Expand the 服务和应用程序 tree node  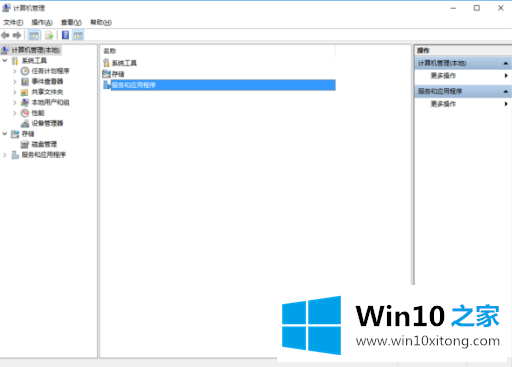[5, 155]
